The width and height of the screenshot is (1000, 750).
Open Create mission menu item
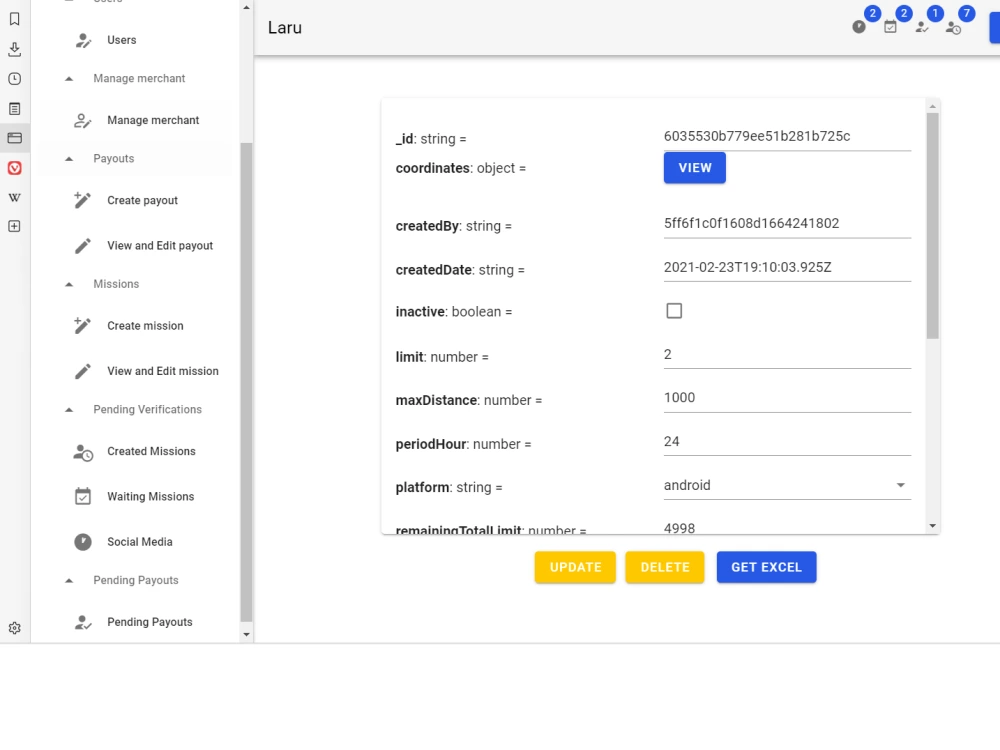point(145,326)
